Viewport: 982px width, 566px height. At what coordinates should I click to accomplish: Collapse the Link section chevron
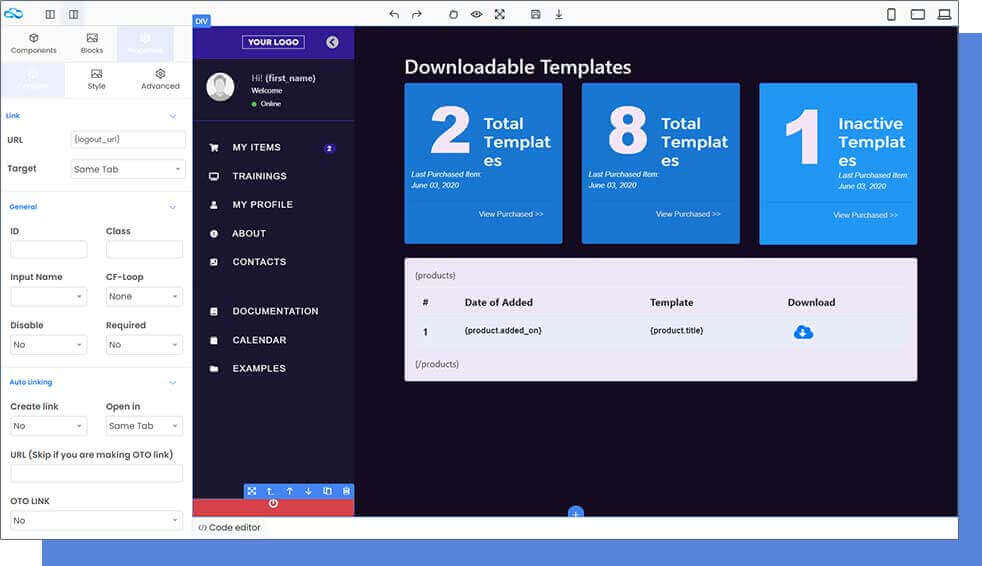click(x=173, y=116)
